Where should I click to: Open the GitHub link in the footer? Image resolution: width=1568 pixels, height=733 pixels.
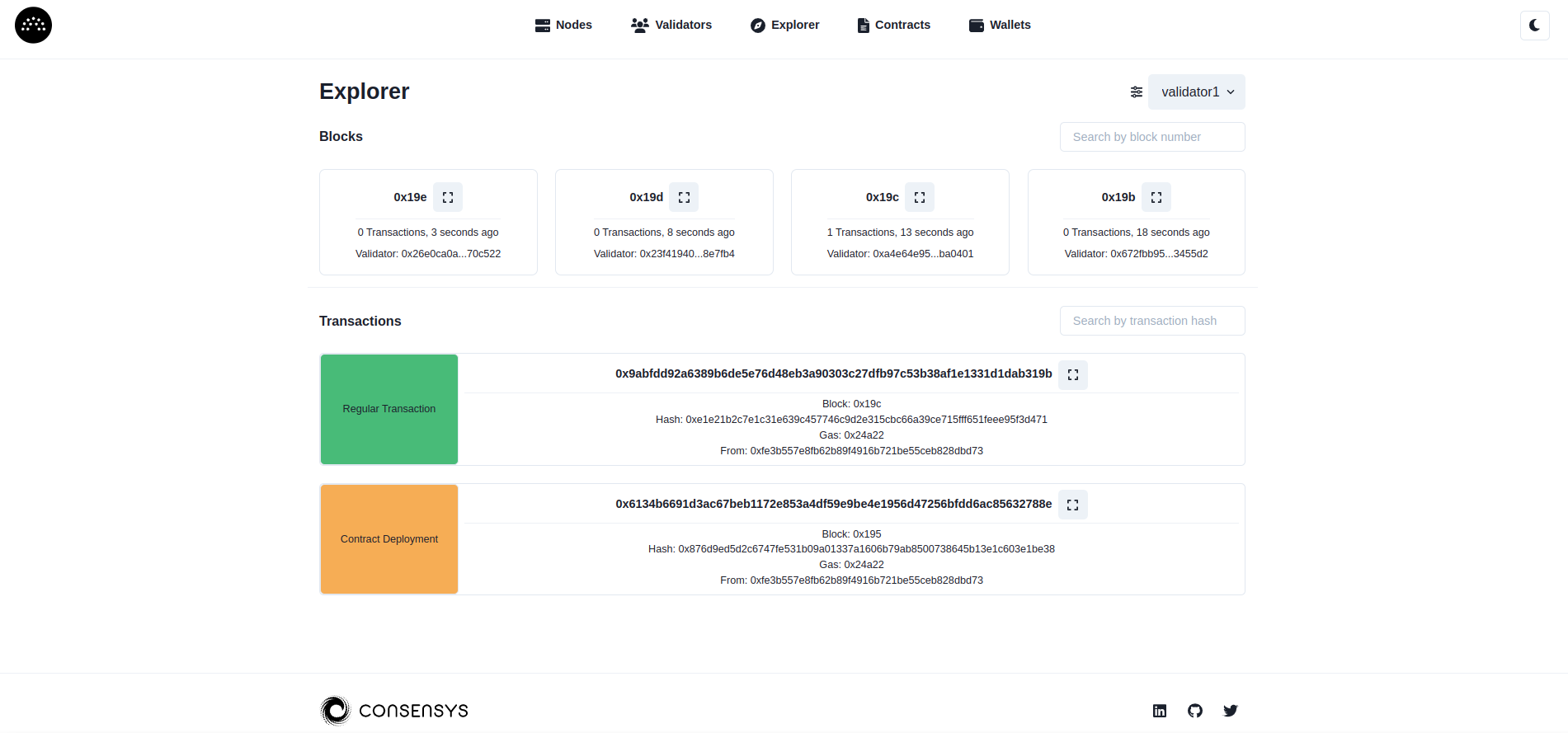pos(1194,711)
